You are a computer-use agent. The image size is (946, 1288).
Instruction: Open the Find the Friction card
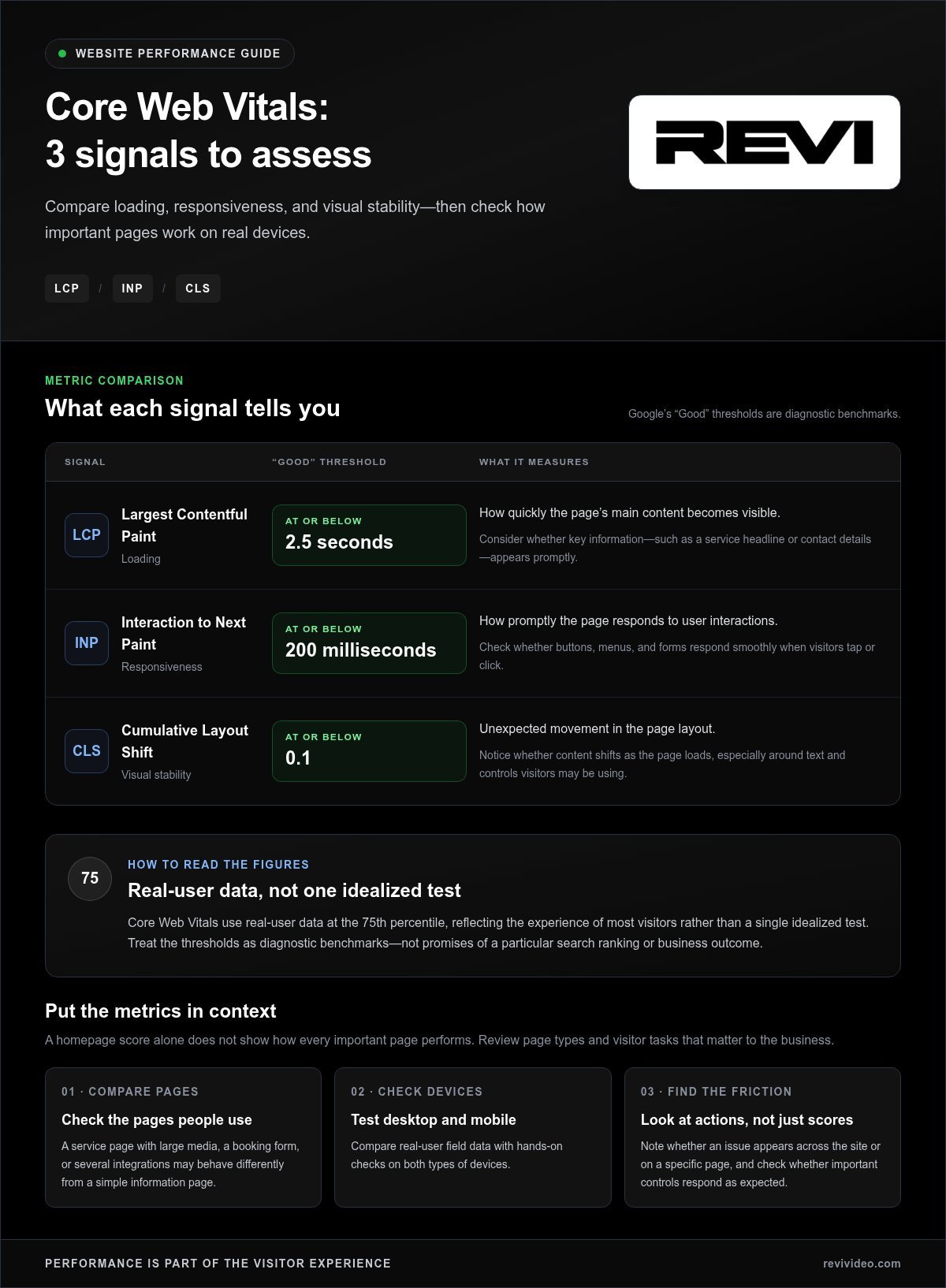click(x=762, y=1137)
